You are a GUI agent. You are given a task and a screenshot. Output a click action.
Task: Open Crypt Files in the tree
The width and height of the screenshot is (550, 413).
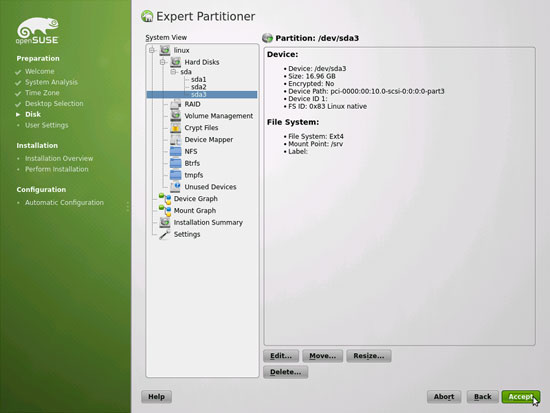[x=201, y=128]
